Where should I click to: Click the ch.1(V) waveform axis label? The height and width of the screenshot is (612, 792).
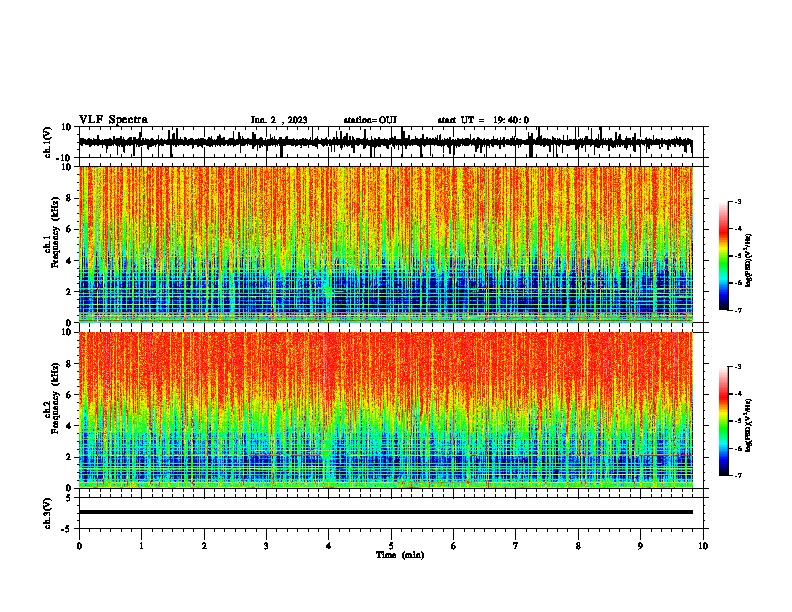click(x=48, y=142)
